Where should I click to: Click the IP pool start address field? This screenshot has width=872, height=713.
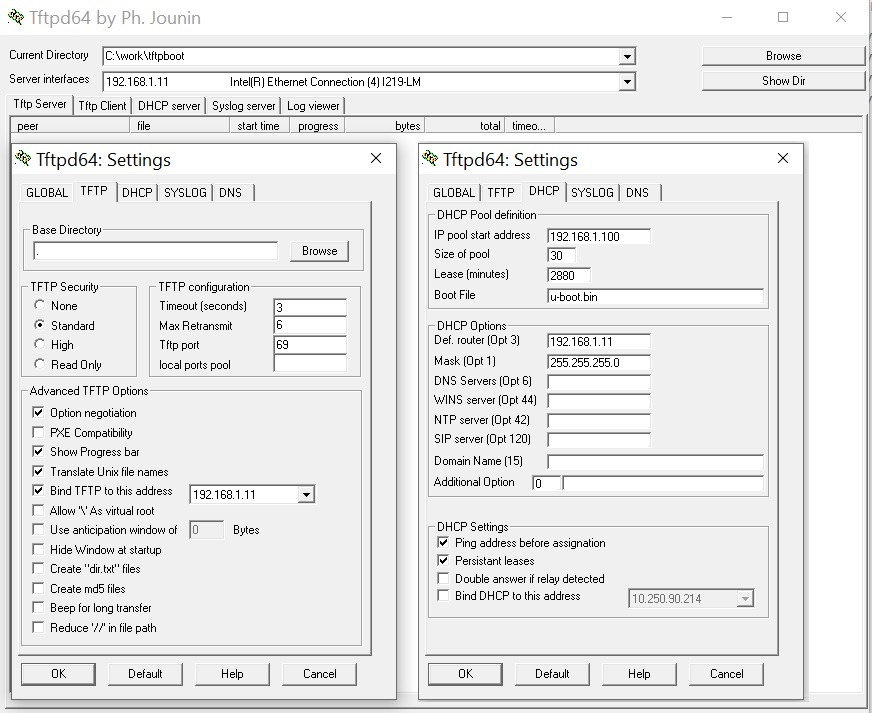tap(598, 236)
